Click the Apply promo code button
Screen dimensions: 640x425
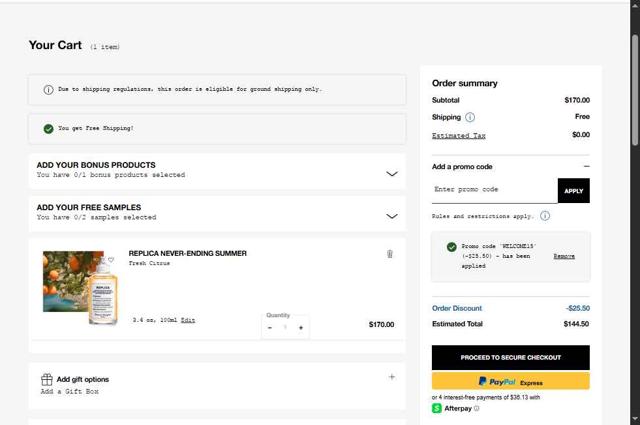573,191
